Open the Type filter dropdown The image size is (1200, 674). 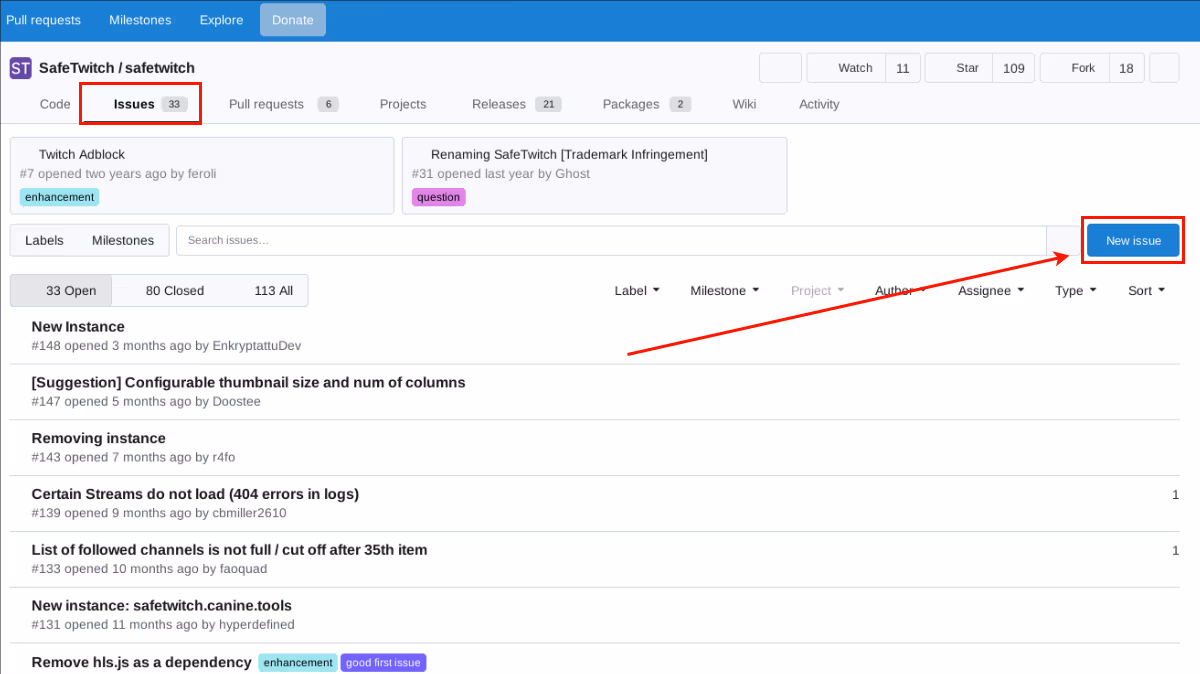pos(1075,290)
